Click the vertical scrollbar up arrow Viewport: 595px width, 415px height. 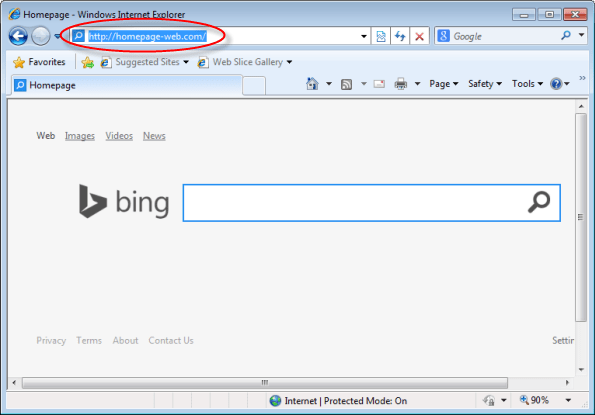tap(581, 107)
